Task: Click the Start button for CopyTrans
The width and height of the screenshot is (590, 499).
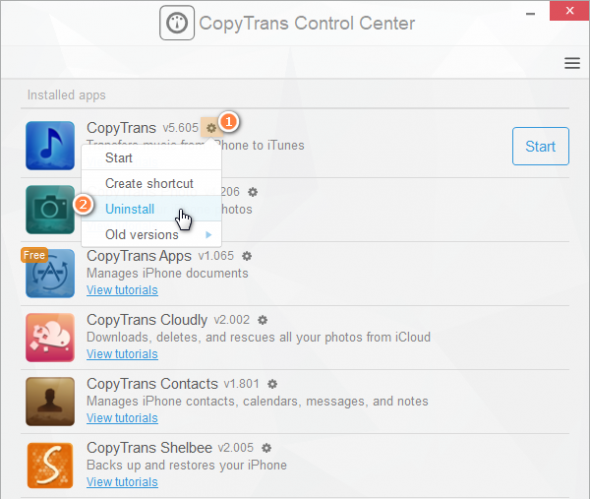Action: pyautogui.click(x=540, y=146)
